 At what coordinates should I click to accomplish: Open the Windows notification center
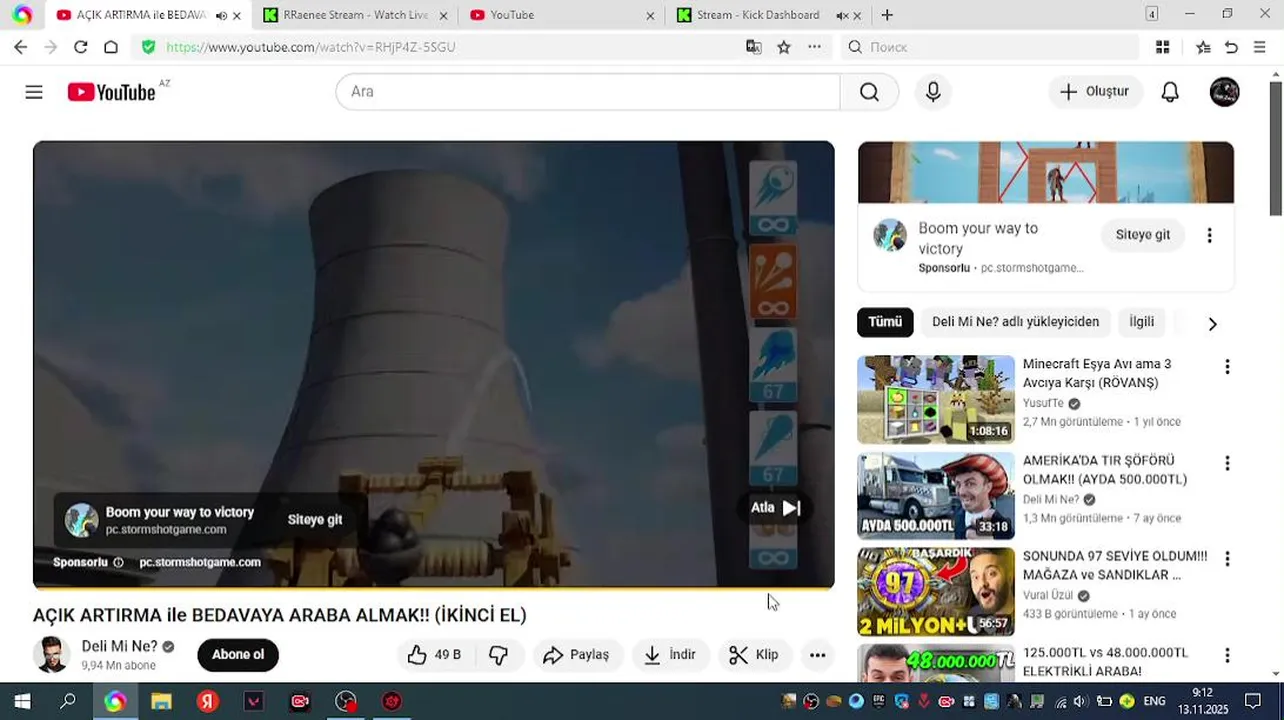tap(1252, 701)
